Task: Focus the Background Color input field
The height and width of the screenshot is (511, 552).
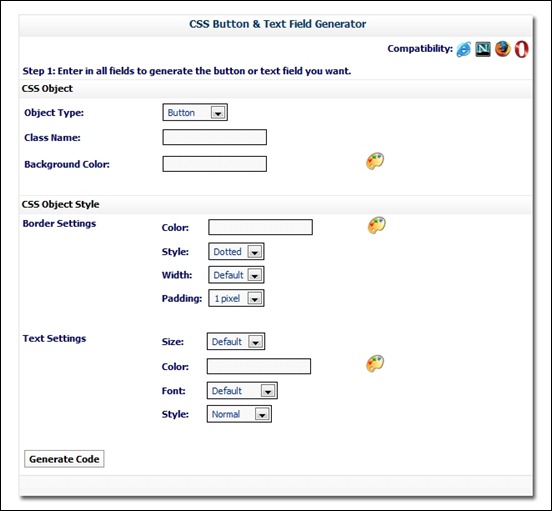Action: point(214,164)
